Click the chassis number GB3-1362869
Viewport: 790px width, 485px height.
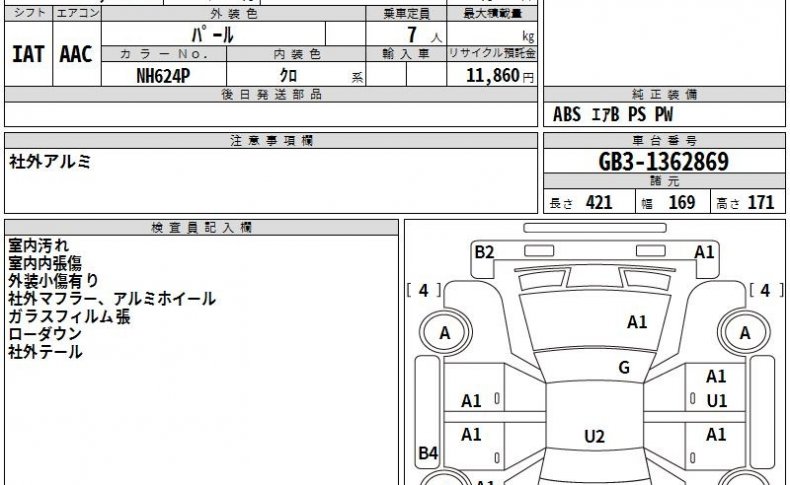[x=663, y=162]
